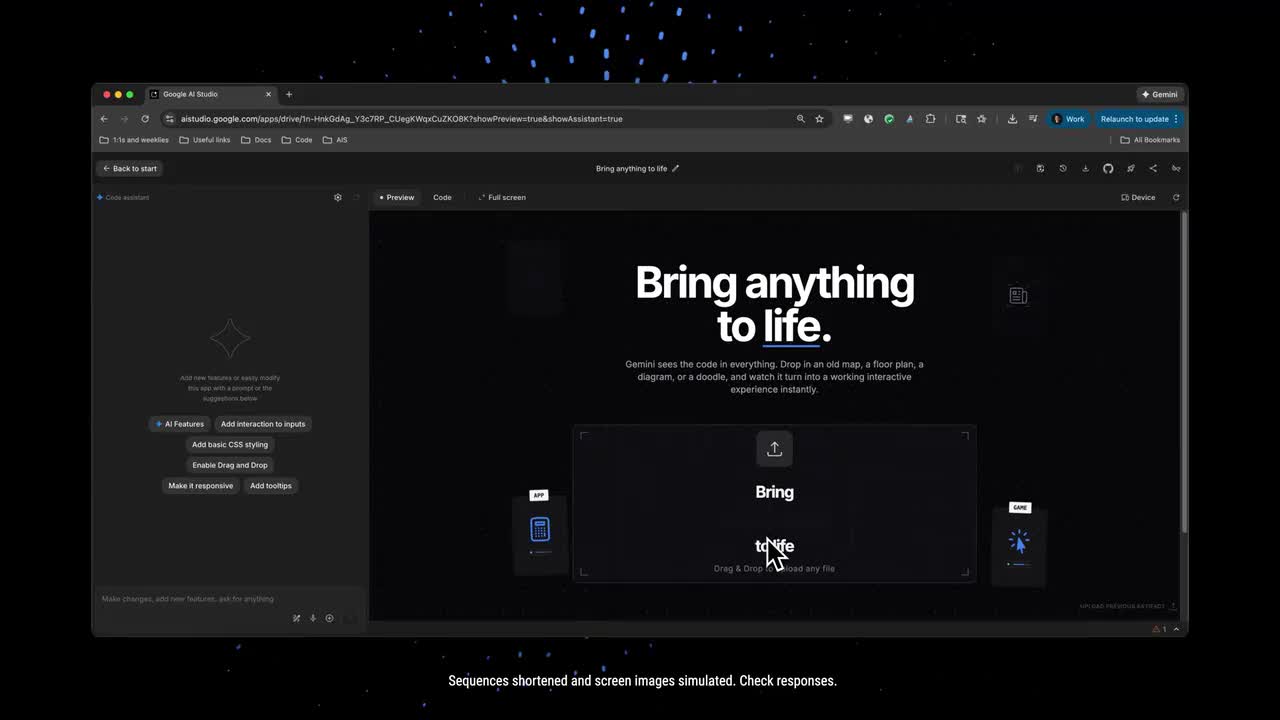Image resolution: width=1280 pixels, height=720 pixels.
Task: Click the calculator APP card icon
Action: click(540, 529)
